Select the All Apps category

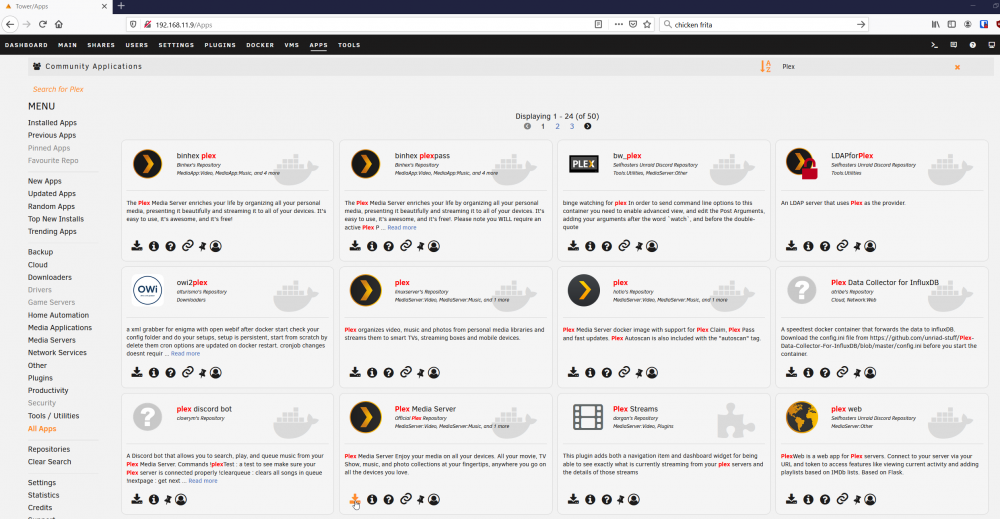click(x=42, y=429)
